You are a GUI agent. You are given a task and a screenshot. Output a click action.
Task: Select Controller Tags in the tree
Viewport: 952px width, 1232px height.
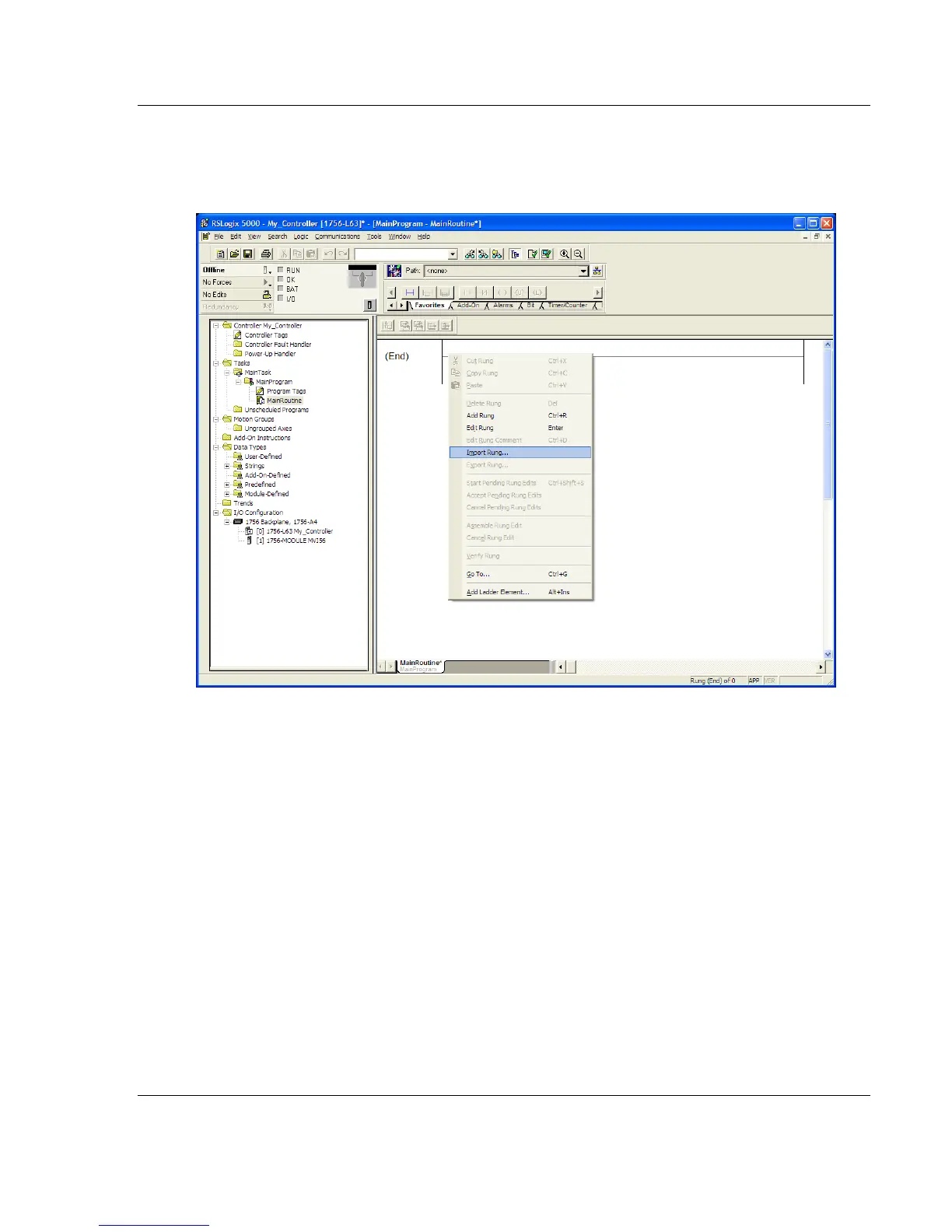point(266,335)
